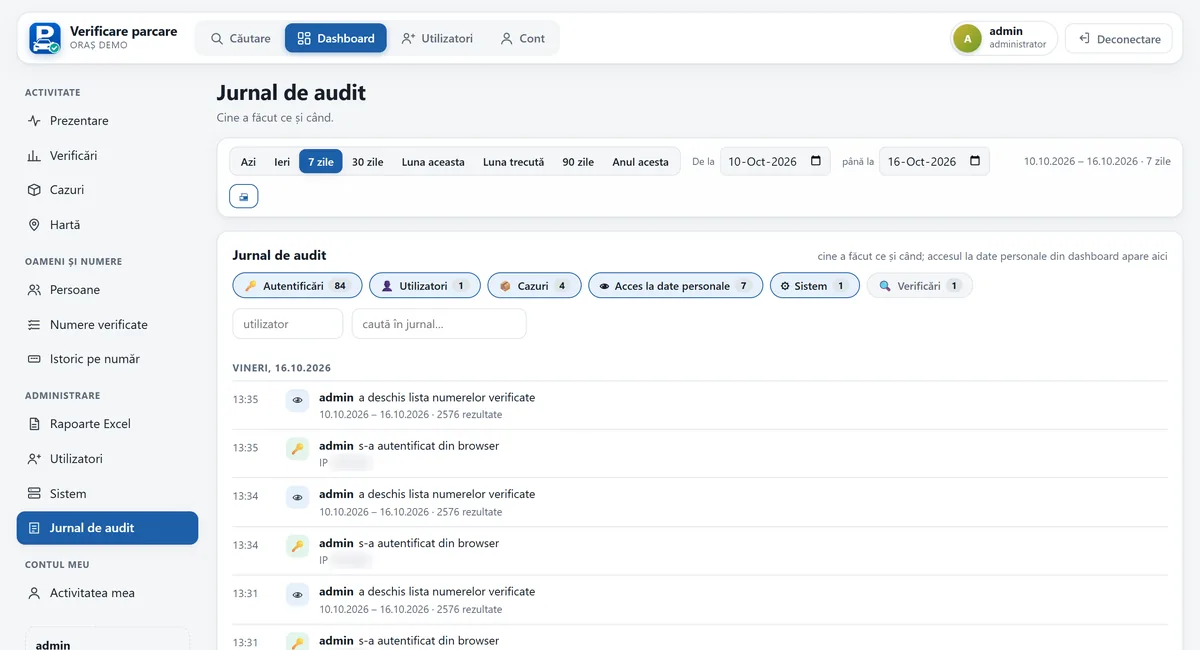The height and width of the screenshot is (650, 1200).
Task: Open the Utilizatori tab in top navigation
Action: [x=437, y=38]
